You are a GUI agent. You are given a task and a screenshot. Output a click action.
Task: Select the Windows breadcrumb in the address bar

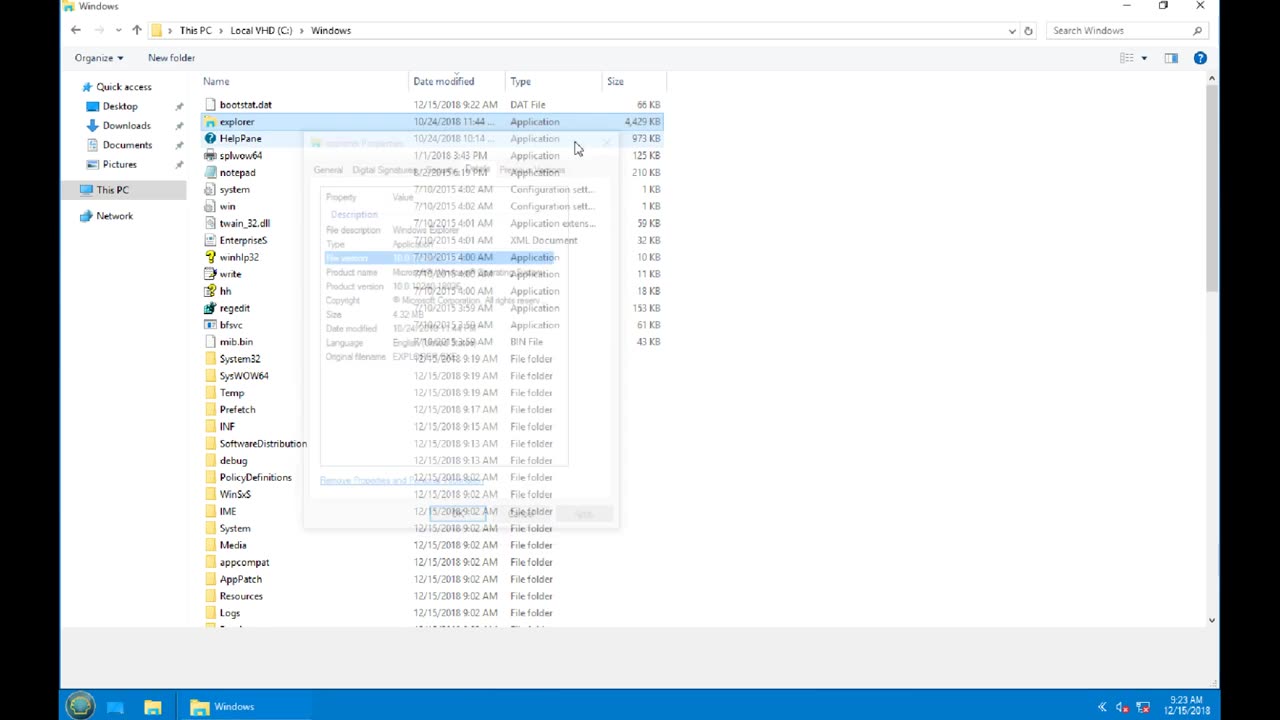click(331, 30)
